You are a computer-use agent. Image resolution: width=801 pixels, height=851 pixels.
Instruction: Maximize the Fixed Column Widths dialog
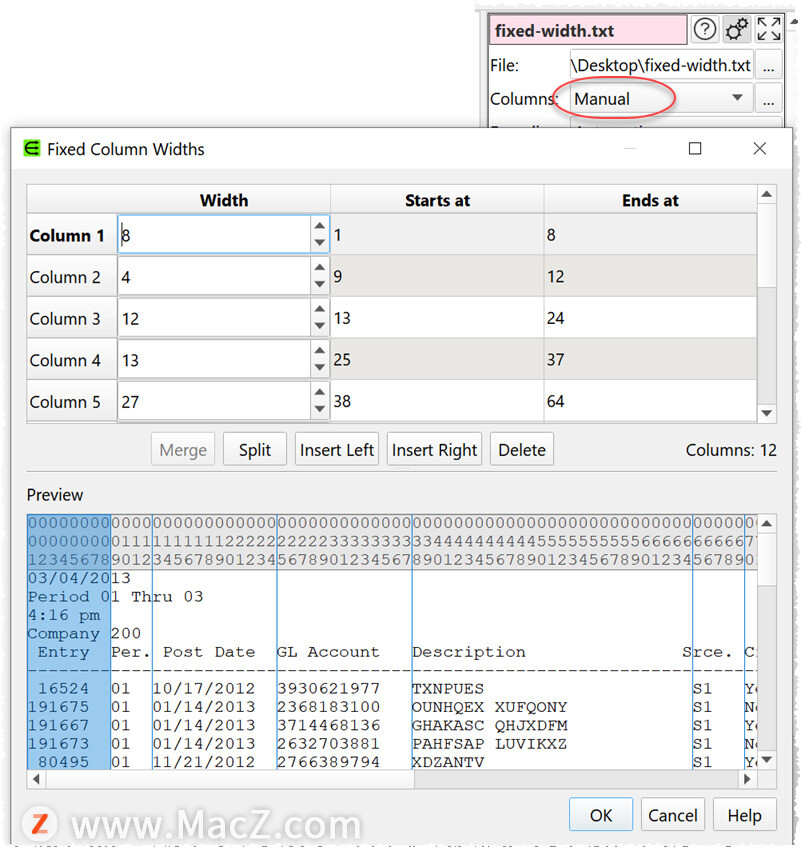coord(695,148)
